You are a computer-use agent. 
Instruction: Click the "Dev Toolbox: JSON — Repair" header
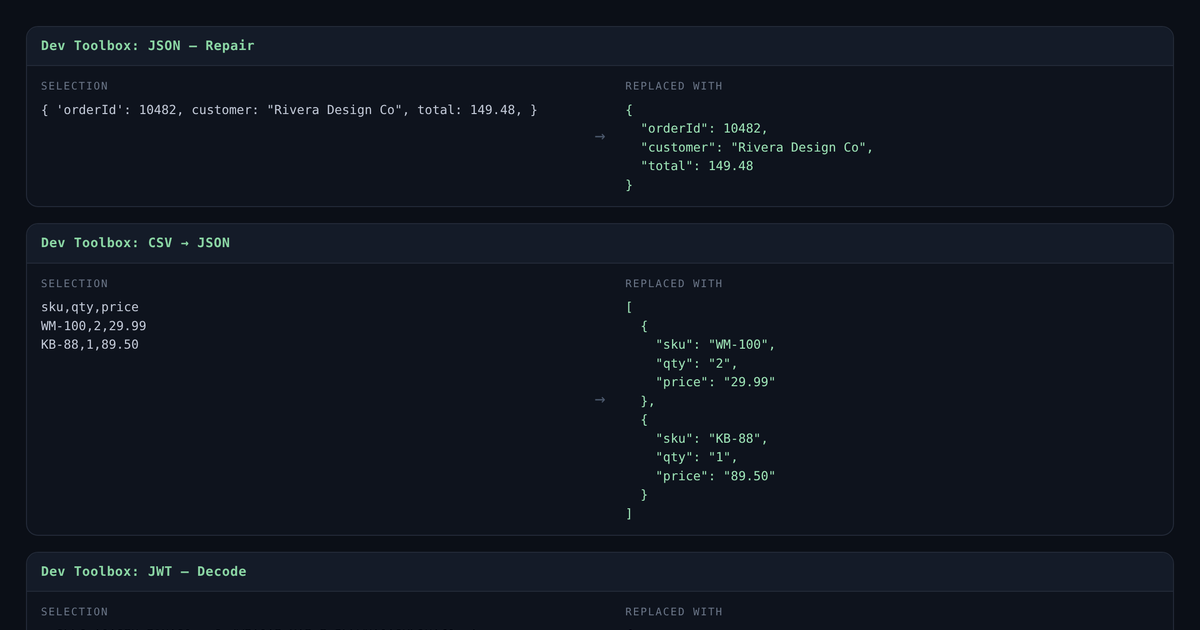[147, 46]
